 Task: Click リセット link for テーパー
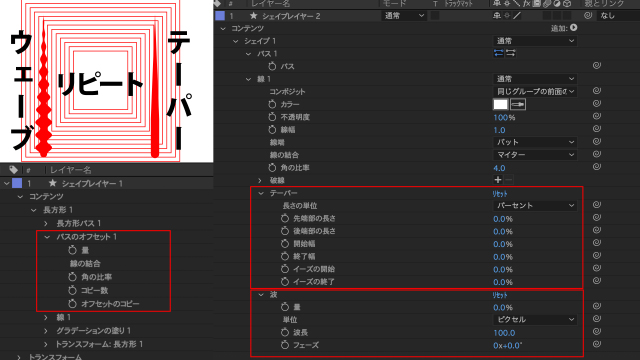click(500, 193)
